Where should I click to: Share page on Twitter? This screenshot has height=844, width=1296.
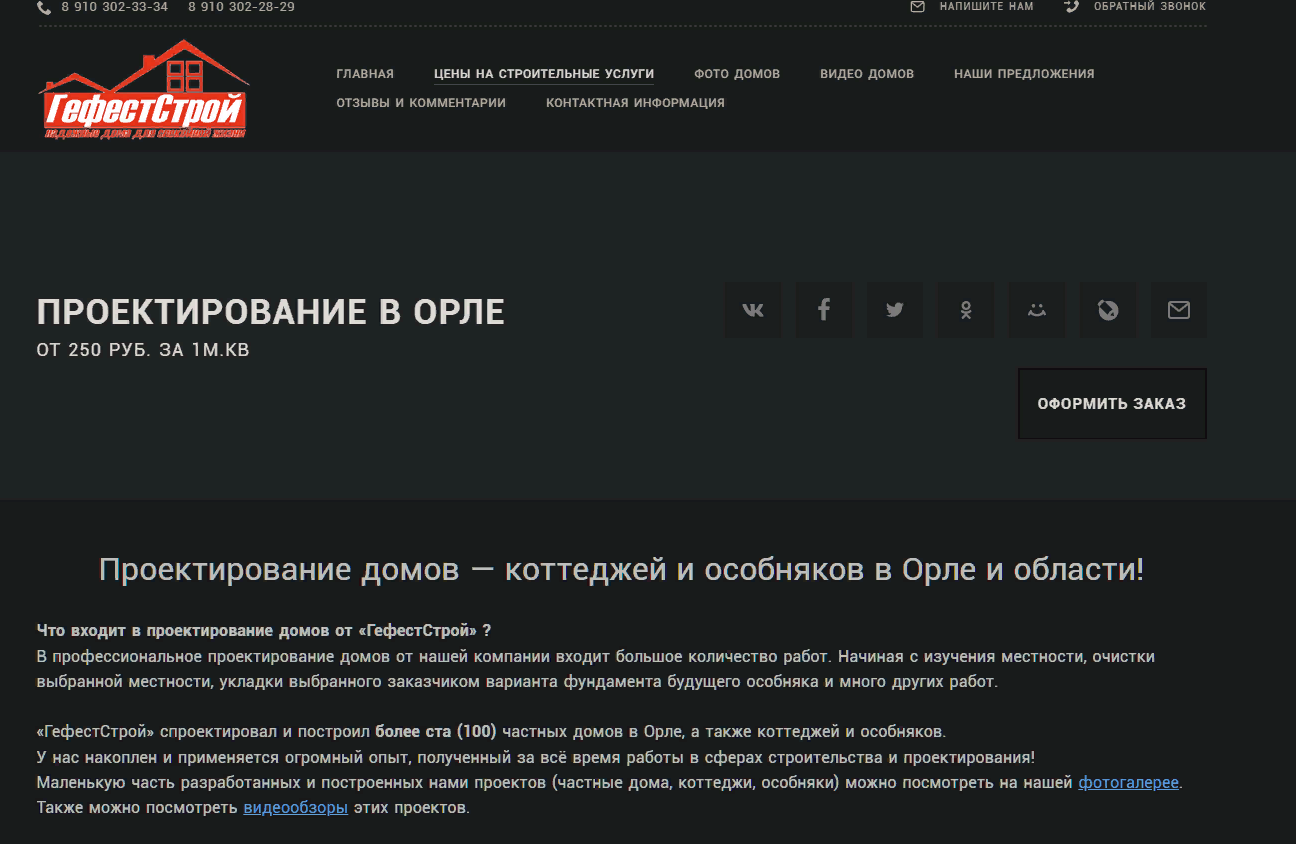pyautogui.click(x=895, y=310)
